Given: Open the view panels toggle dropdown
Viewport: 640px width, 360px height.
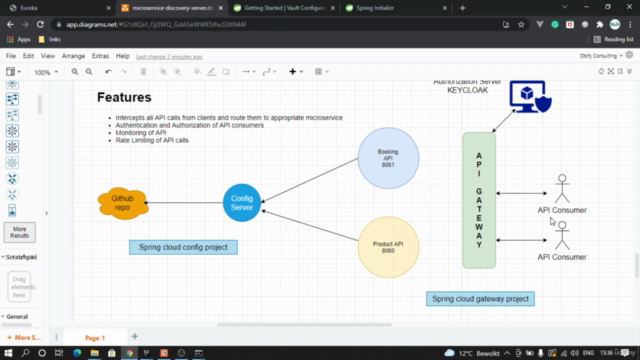Looking at the screenshot, I should coord(13,72).
